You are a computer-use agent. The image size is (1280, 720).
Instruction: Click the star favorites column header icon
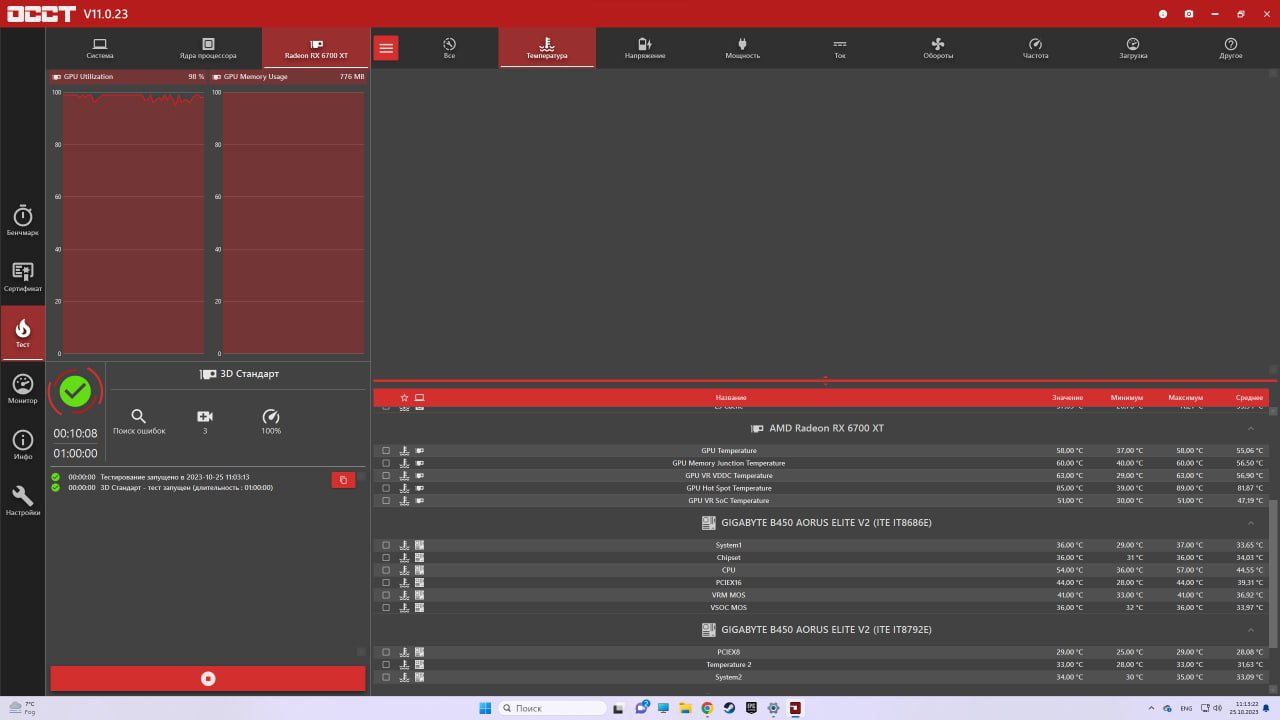click(404, 397)
